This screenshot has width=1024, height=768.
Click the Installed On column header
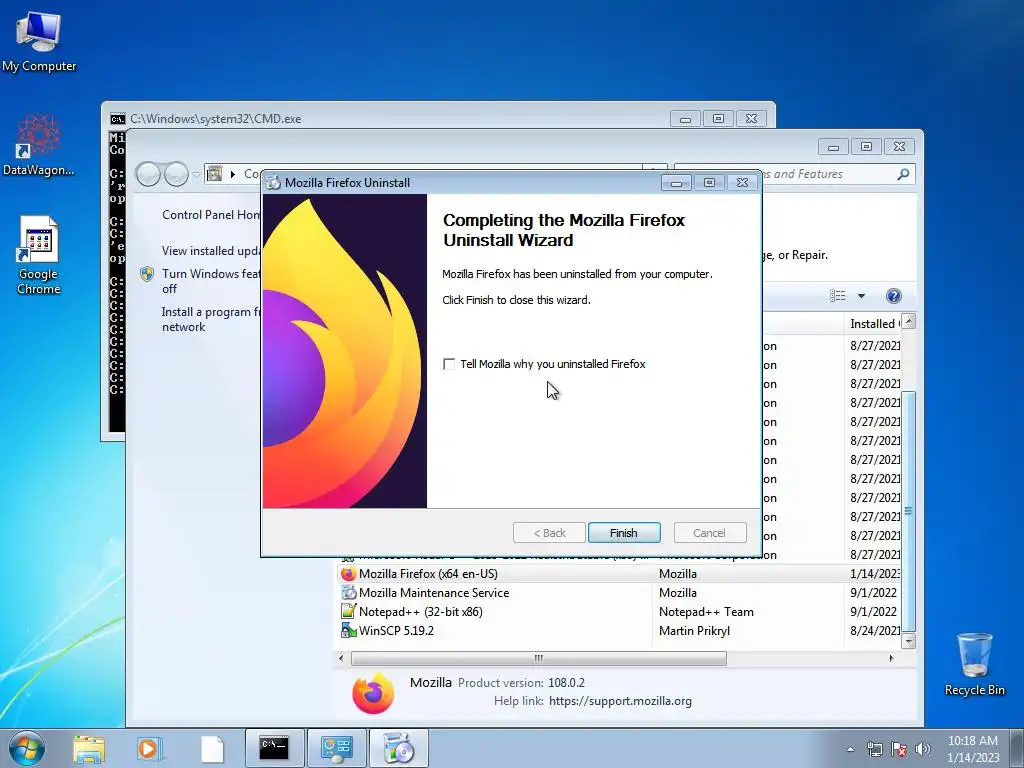click(874, 323)
